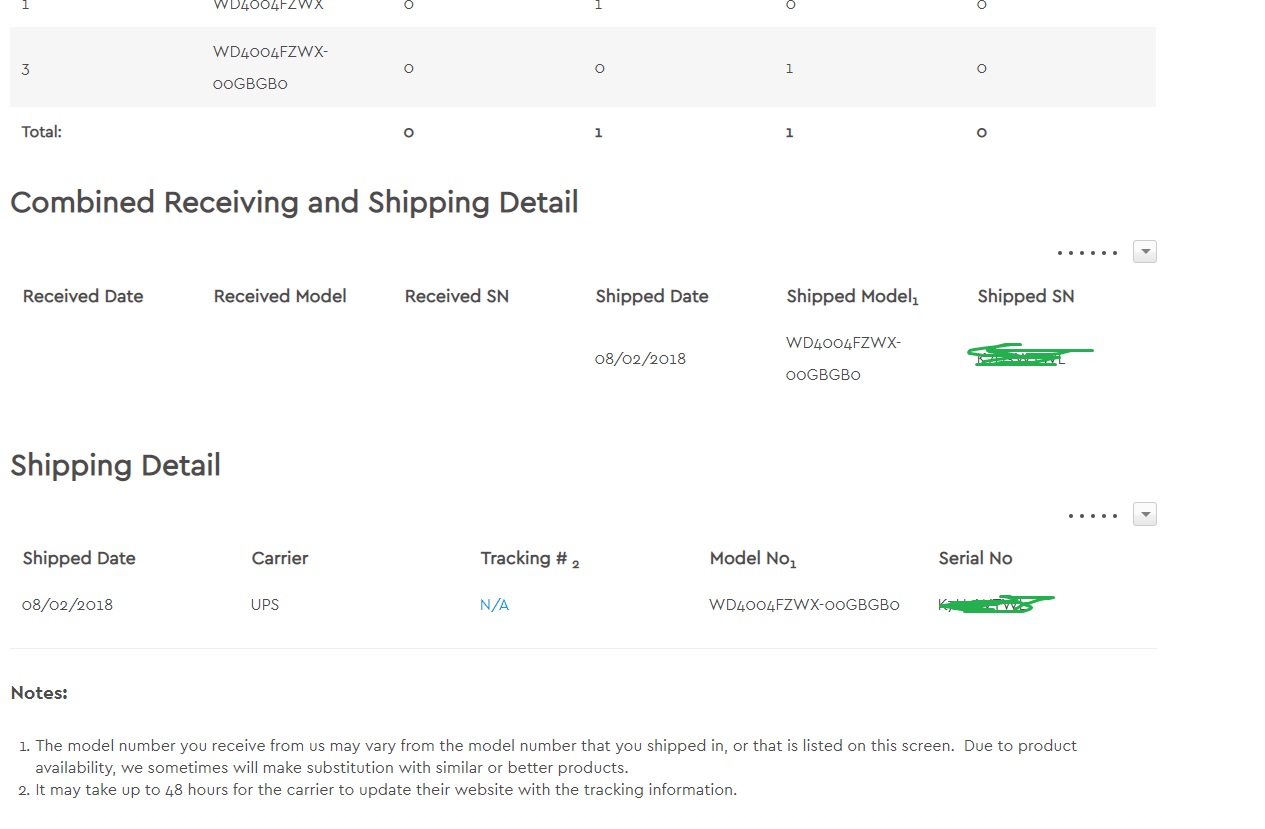Click the Total row label
The width and height of the screenshot is (1265, 829).
tap(42, 132)
